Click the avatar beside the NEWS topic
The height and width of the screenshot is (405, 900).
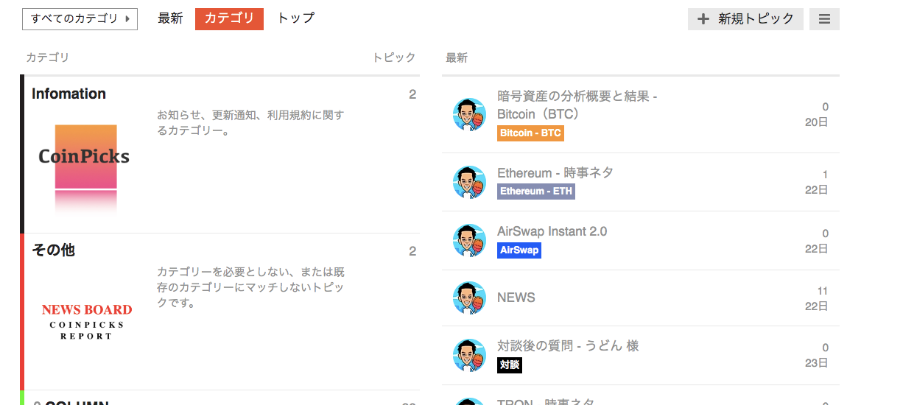click(470, 298)
